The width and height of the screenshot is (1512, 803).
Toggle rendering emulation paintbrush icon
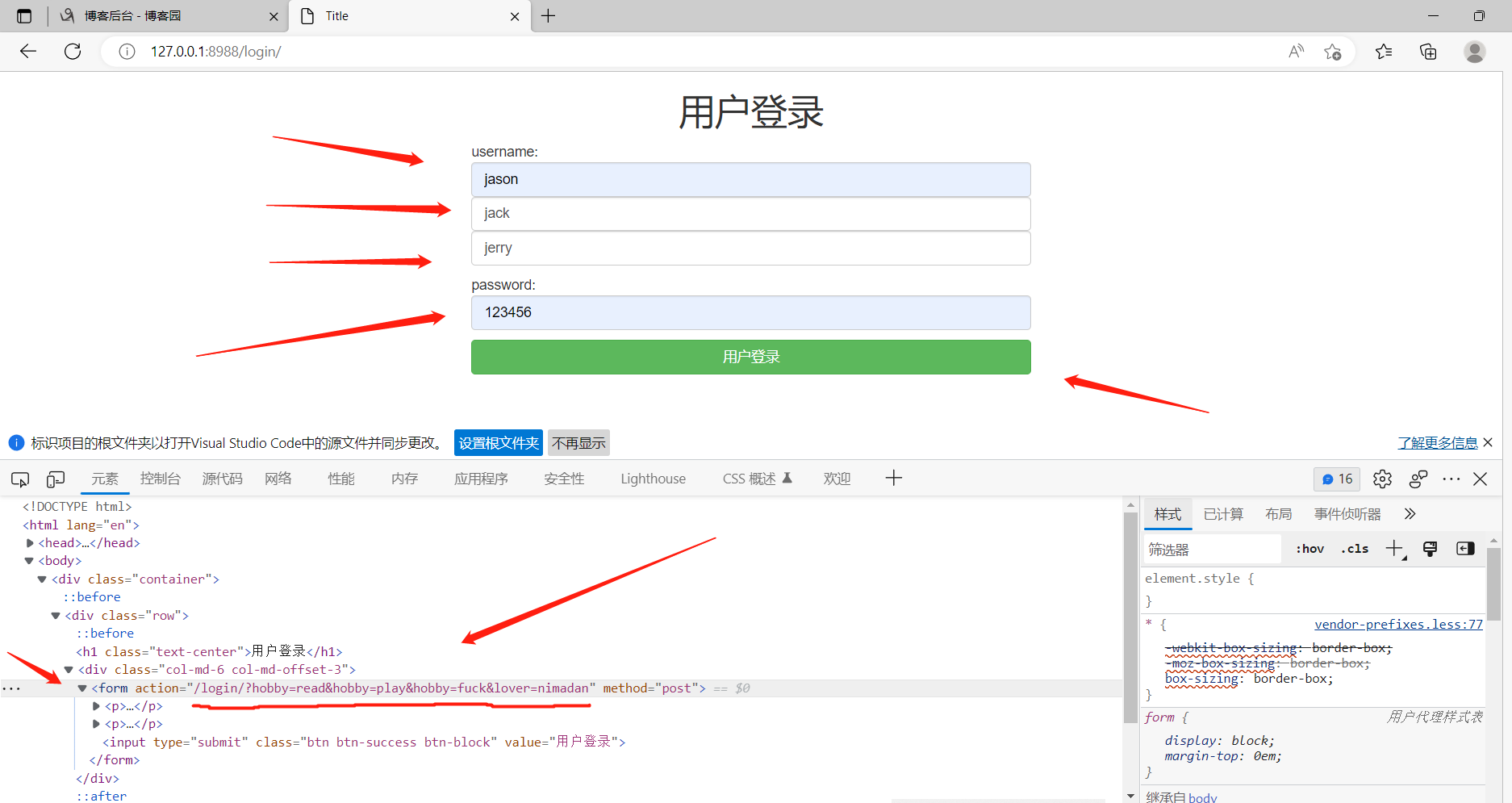point(1430,549)
